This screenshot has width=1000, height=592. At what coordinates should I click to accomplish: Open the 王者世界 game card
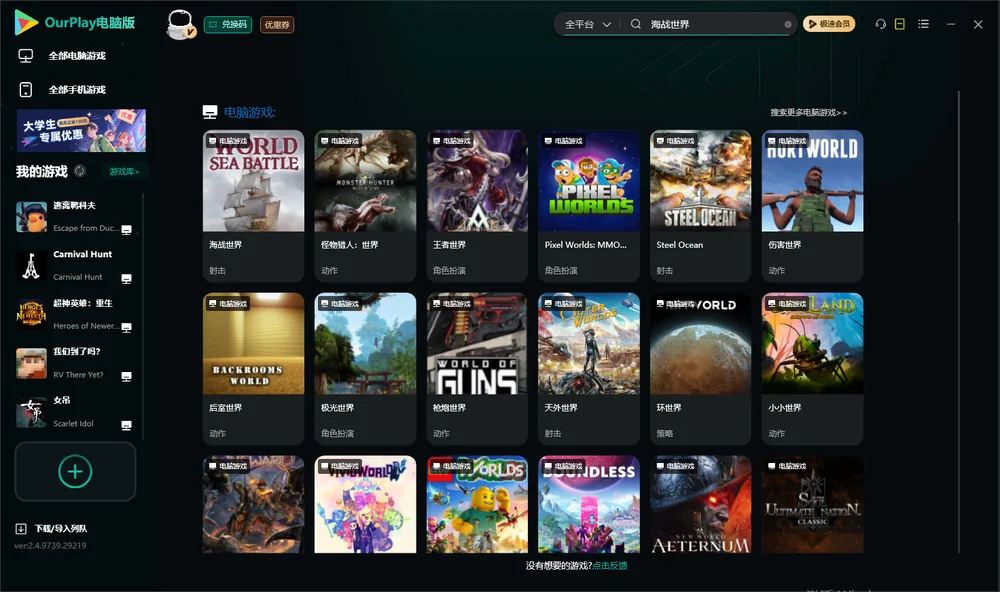[x=477, y=205]
